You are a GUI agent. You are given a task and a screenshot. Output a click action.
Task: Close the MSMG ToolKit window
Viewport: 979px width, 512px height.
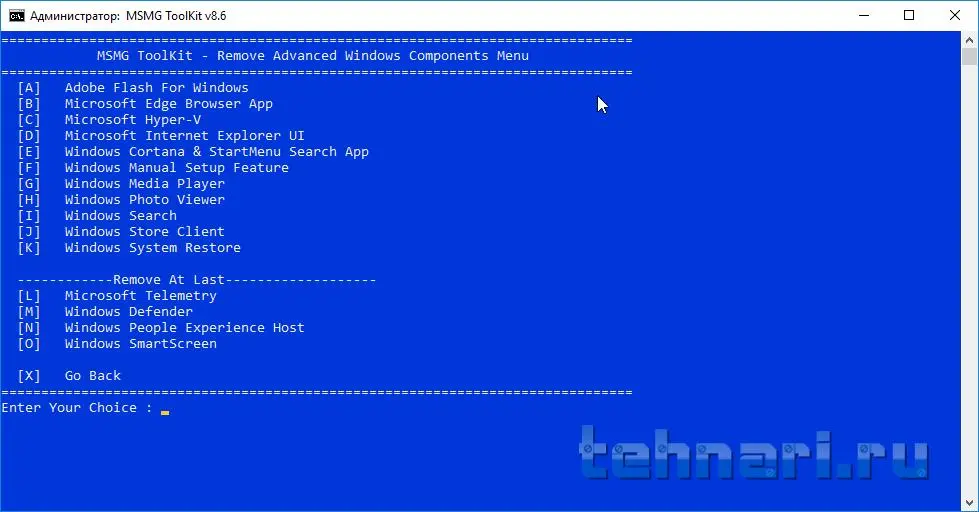pyautogui.click(x=955, y=16)
